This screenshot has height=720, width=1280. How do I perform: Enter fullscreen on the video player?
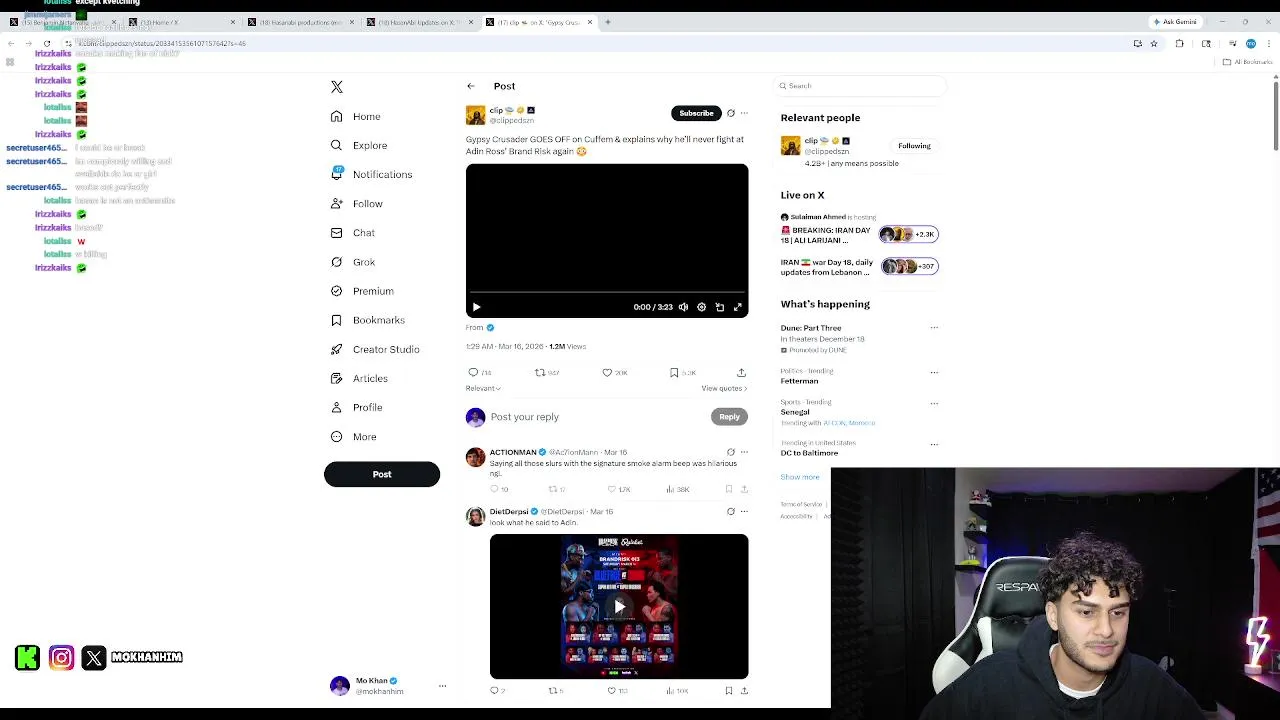[x=738, y=307]
